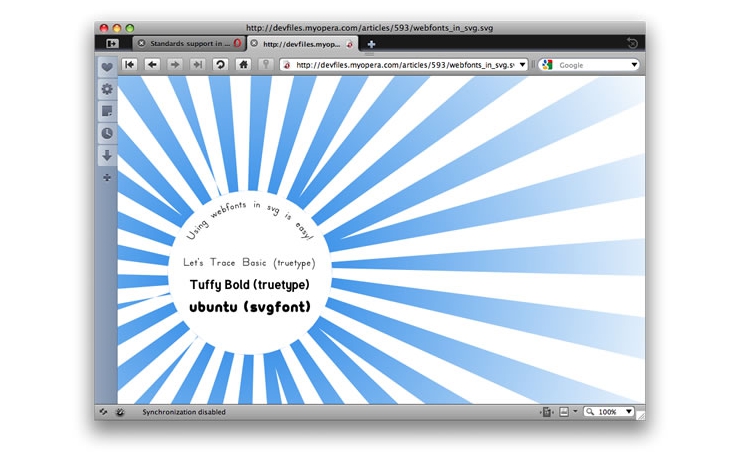Open a new tab with plus button
This screenshot has height=460, width=740.
[x=371, y=44]
